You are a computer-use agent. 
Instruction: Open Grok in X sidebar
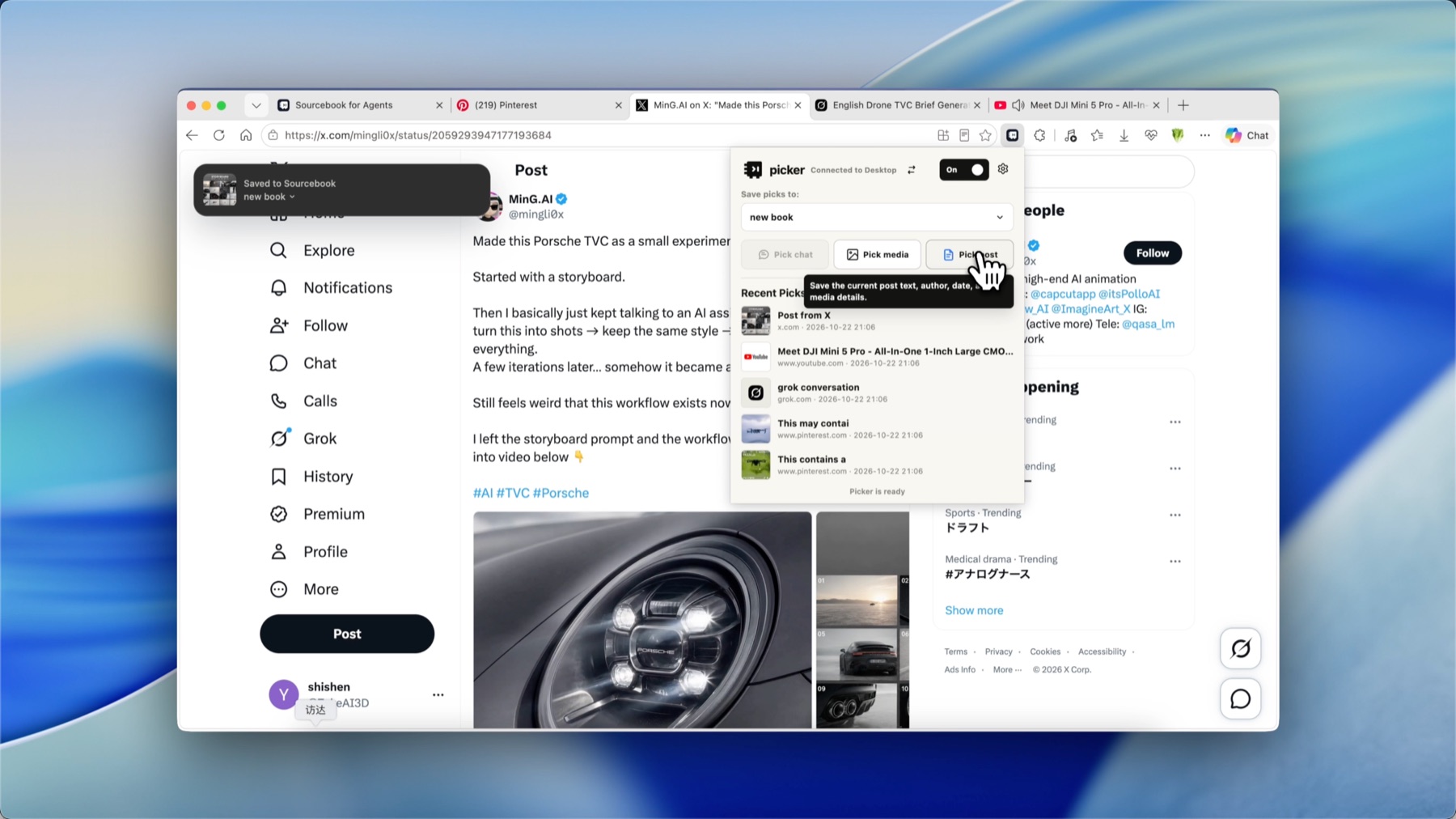tap(303, 439)
